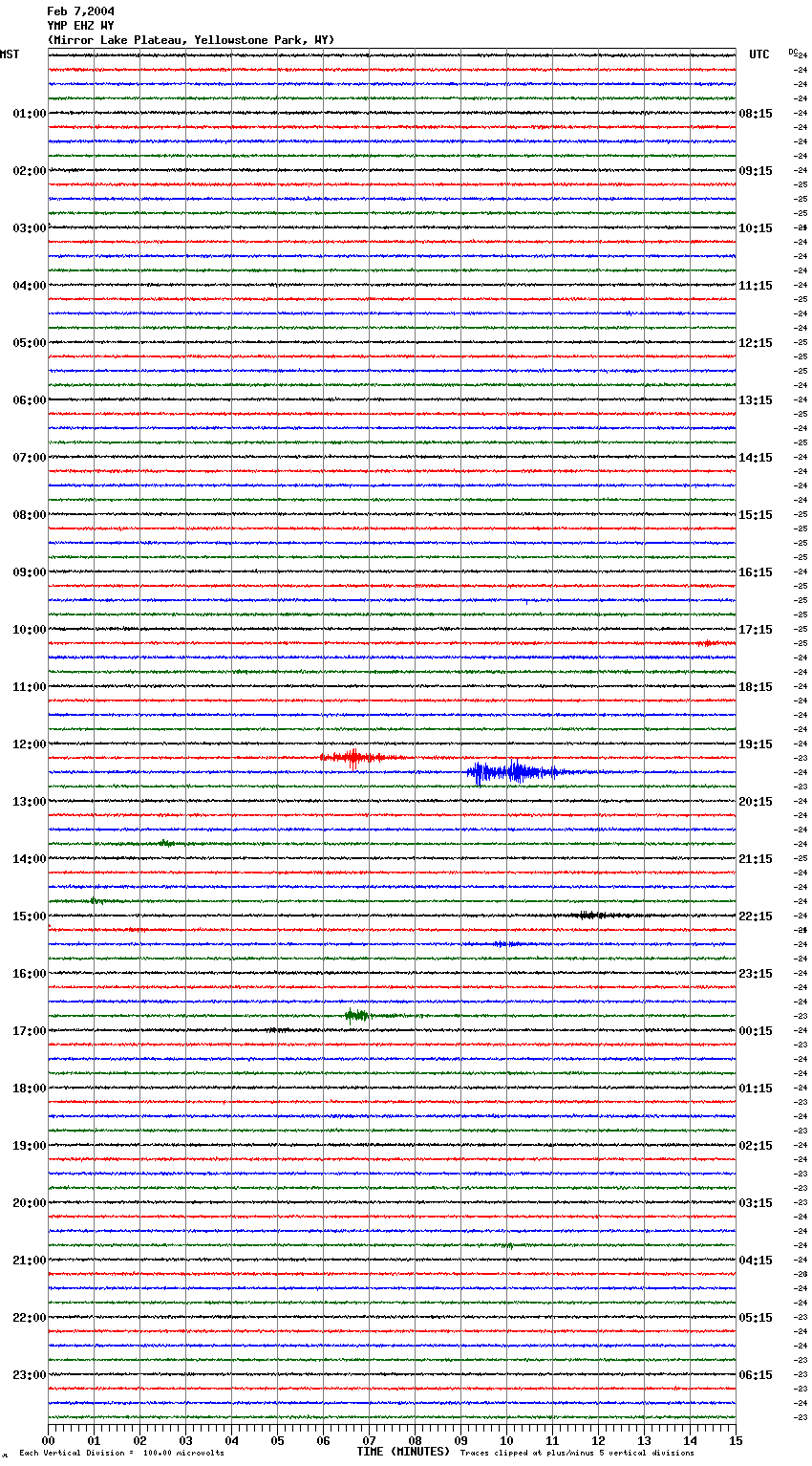
Task: Click the 04:15 UTC time label
Action: [x=756, y=1261]
